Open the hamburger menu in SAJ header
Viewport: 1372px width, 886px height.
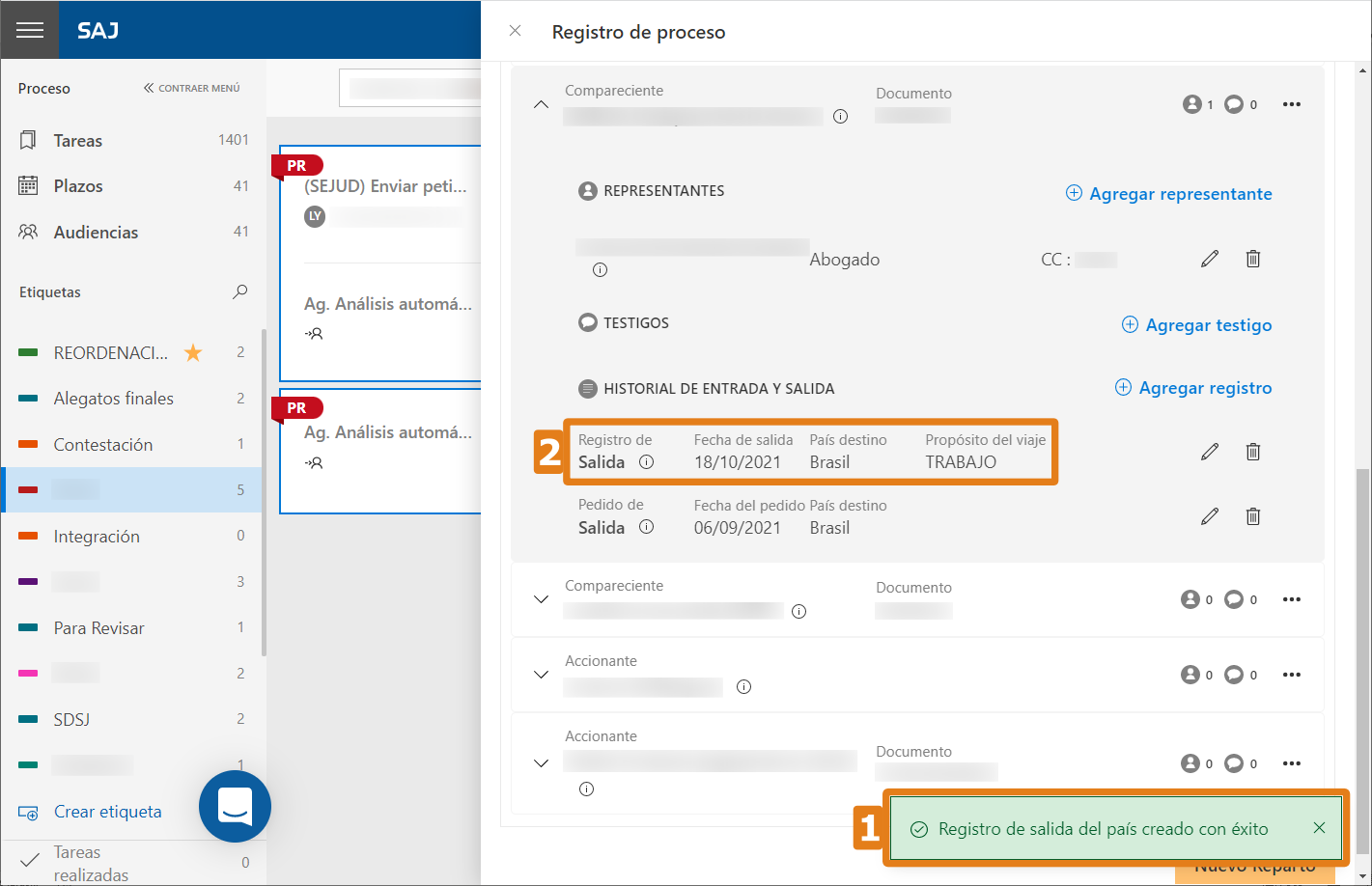(30, 30)
